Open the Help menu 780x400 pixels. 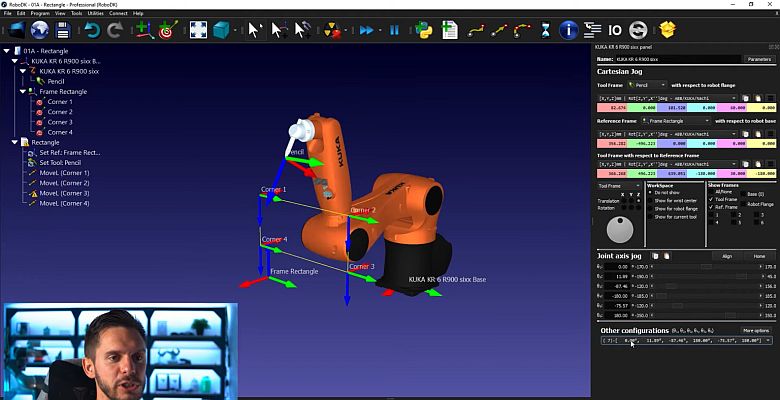(x=138, y=13)
